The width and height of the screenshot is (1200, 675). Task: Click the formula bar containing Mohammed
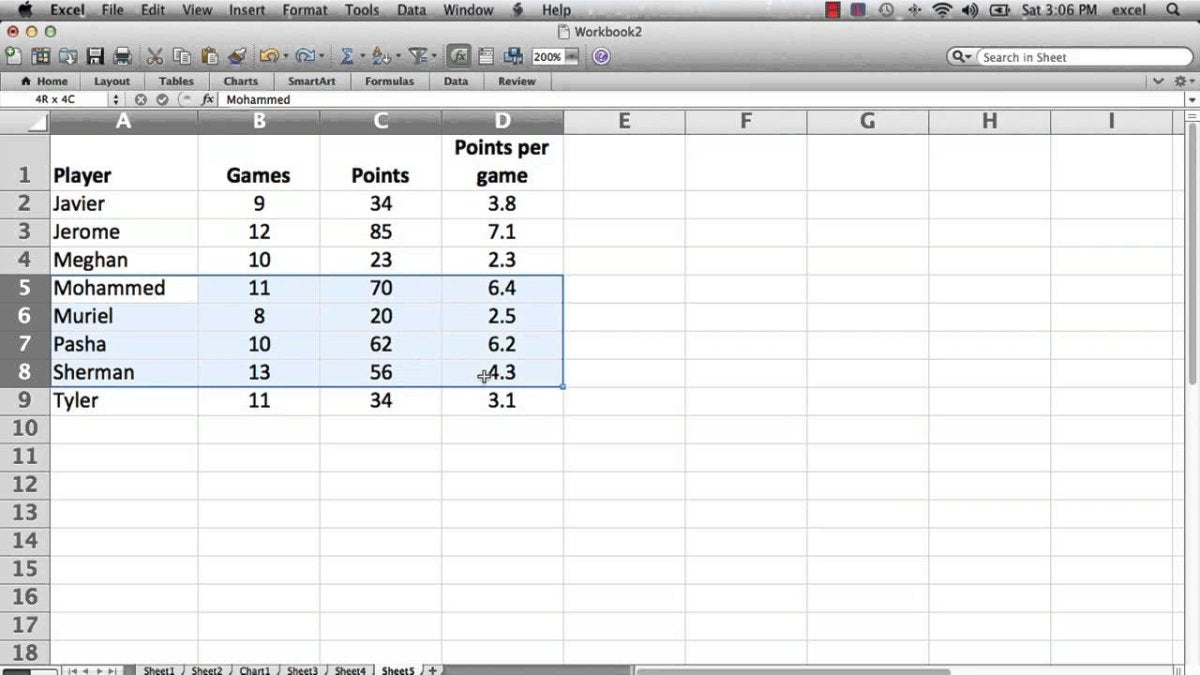pyautogui.click(x=702, y=99)
